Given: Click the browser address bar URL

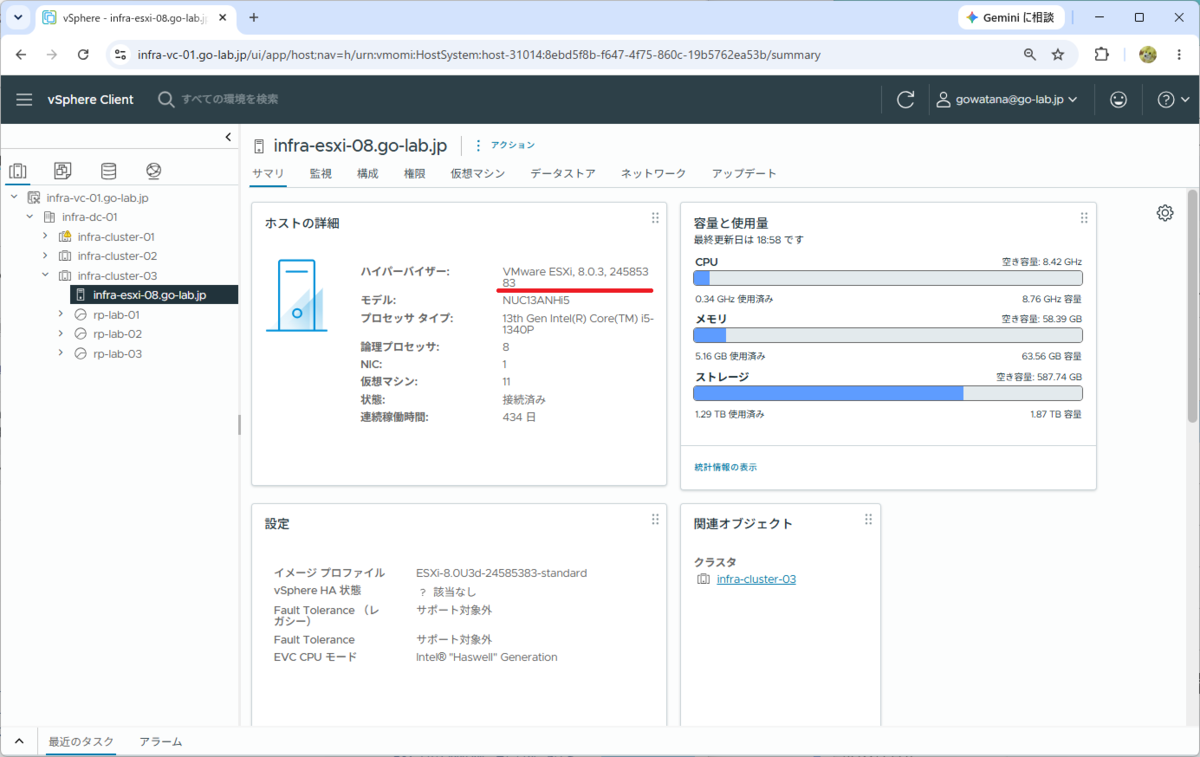Looking at the screenshot, I should [478, 55].
